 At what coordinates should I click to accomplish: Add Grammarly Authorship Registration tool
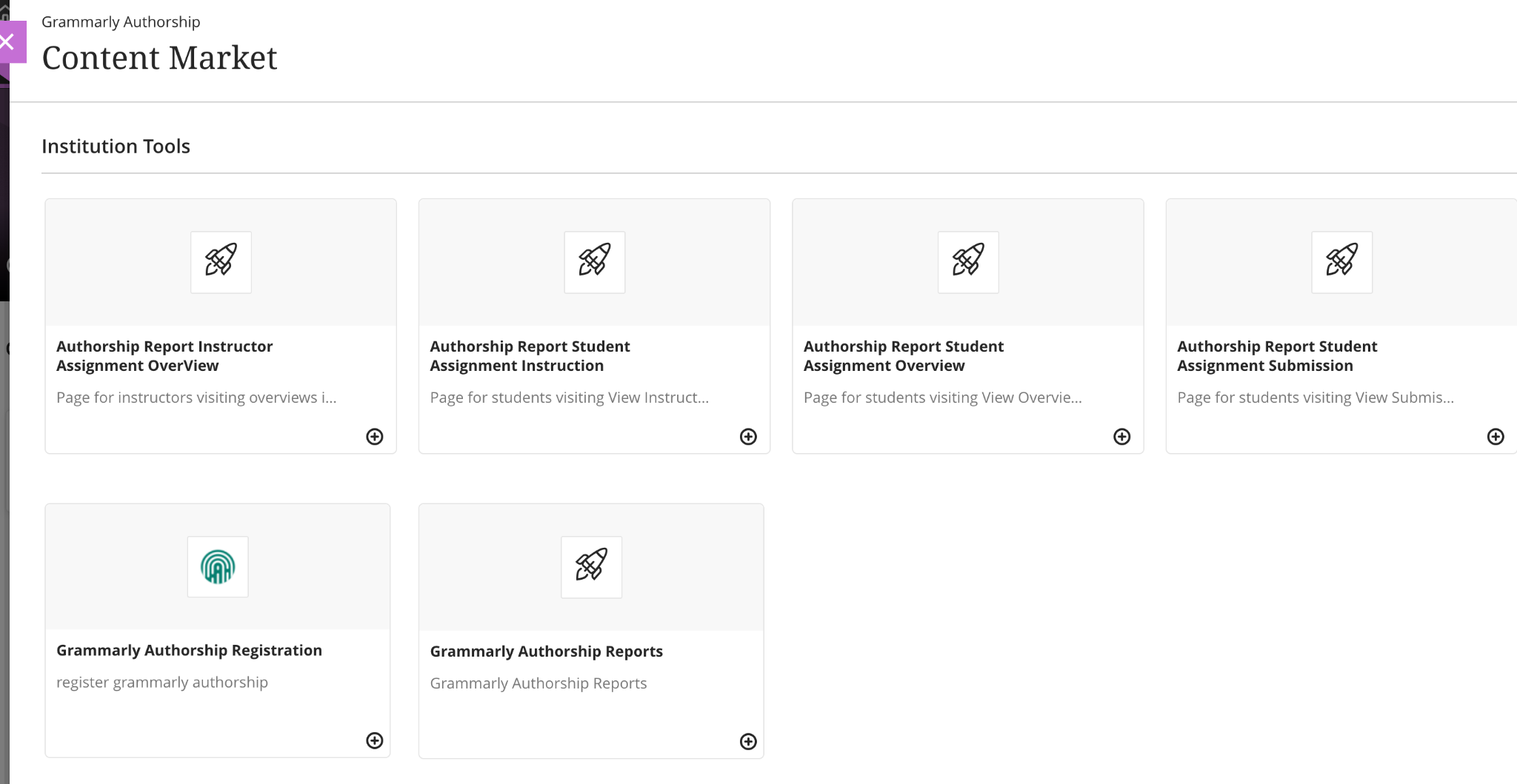pyautogui.click(x=375, y=740)
